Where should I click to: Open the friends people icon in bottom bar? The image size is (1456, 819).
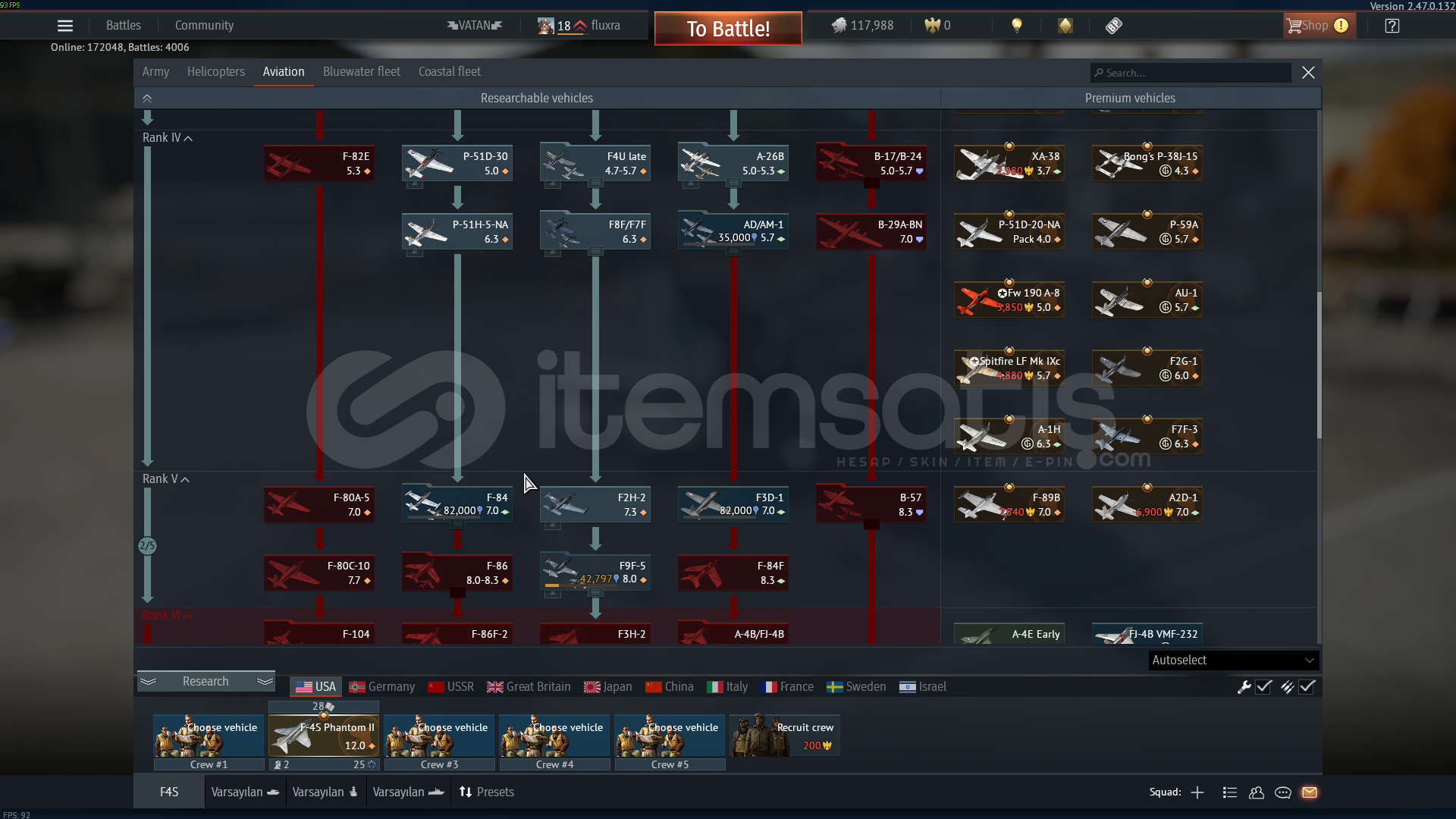coord(1257,792)
